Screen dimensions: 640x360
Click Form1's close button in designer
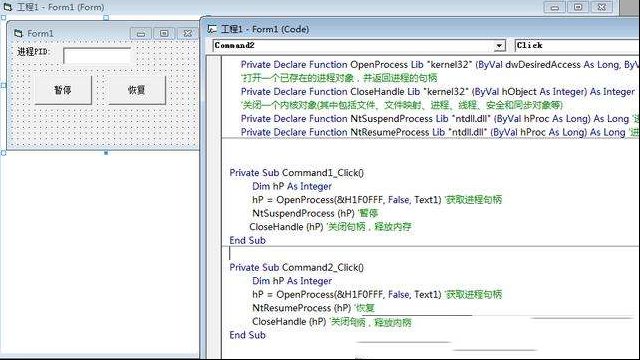(188, 33)
